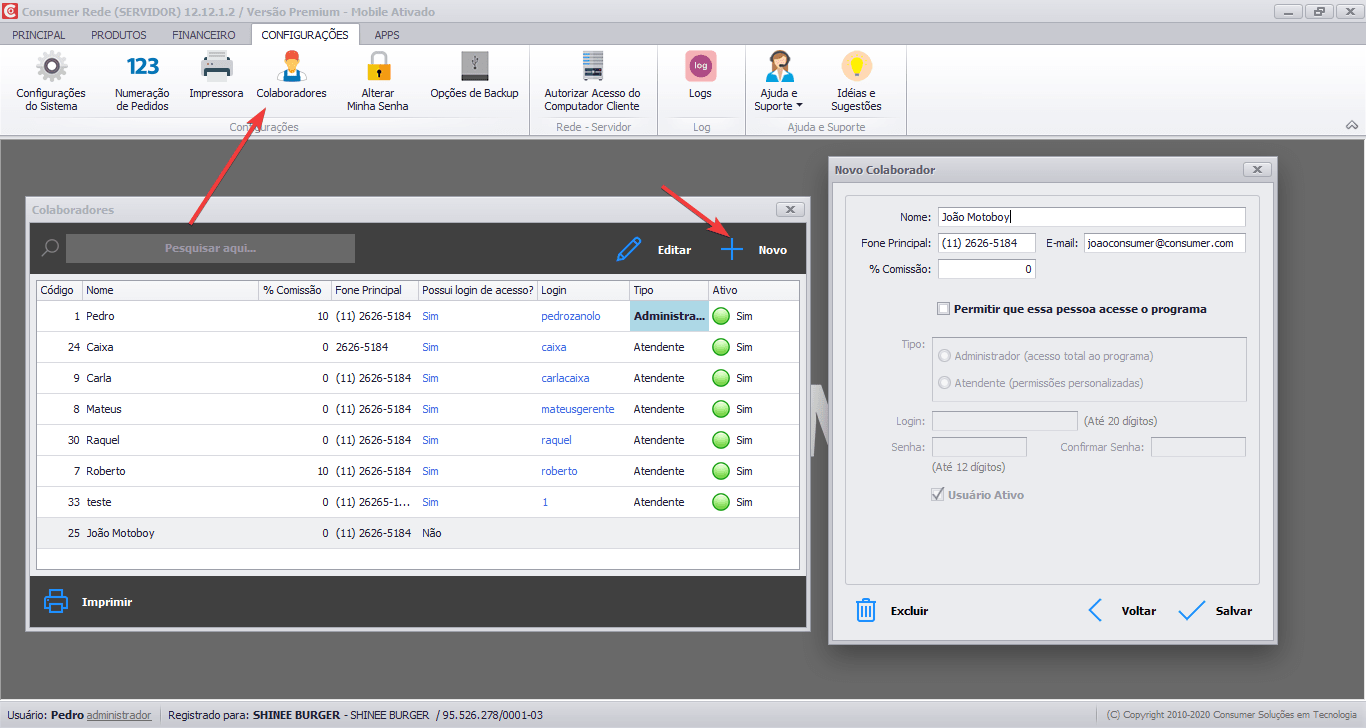Sort by the Fone Principal column header
The height and width of the screenshot is (728, 1366).
(374, 290)
